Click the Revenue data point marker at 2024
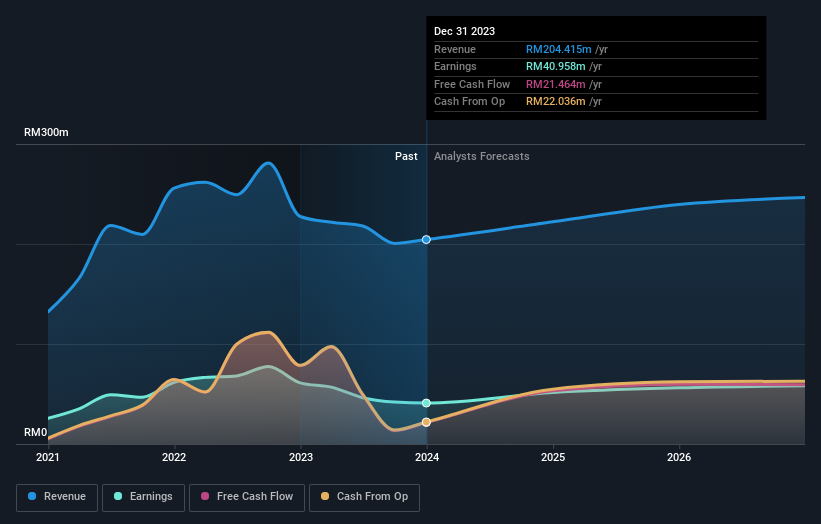 pos(426,240)
